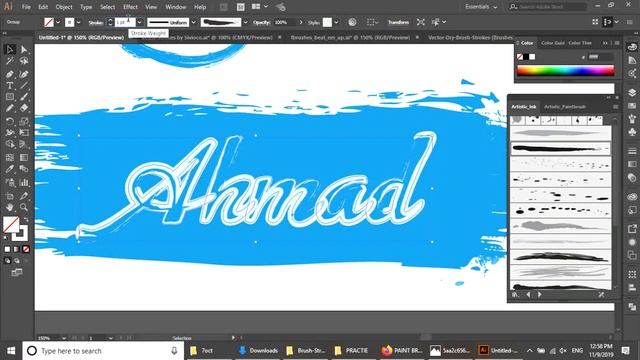Viewport: 640px width, 360px height.
Task: Open the Essentials workspace switcher
Action: [x=481, y=7]
